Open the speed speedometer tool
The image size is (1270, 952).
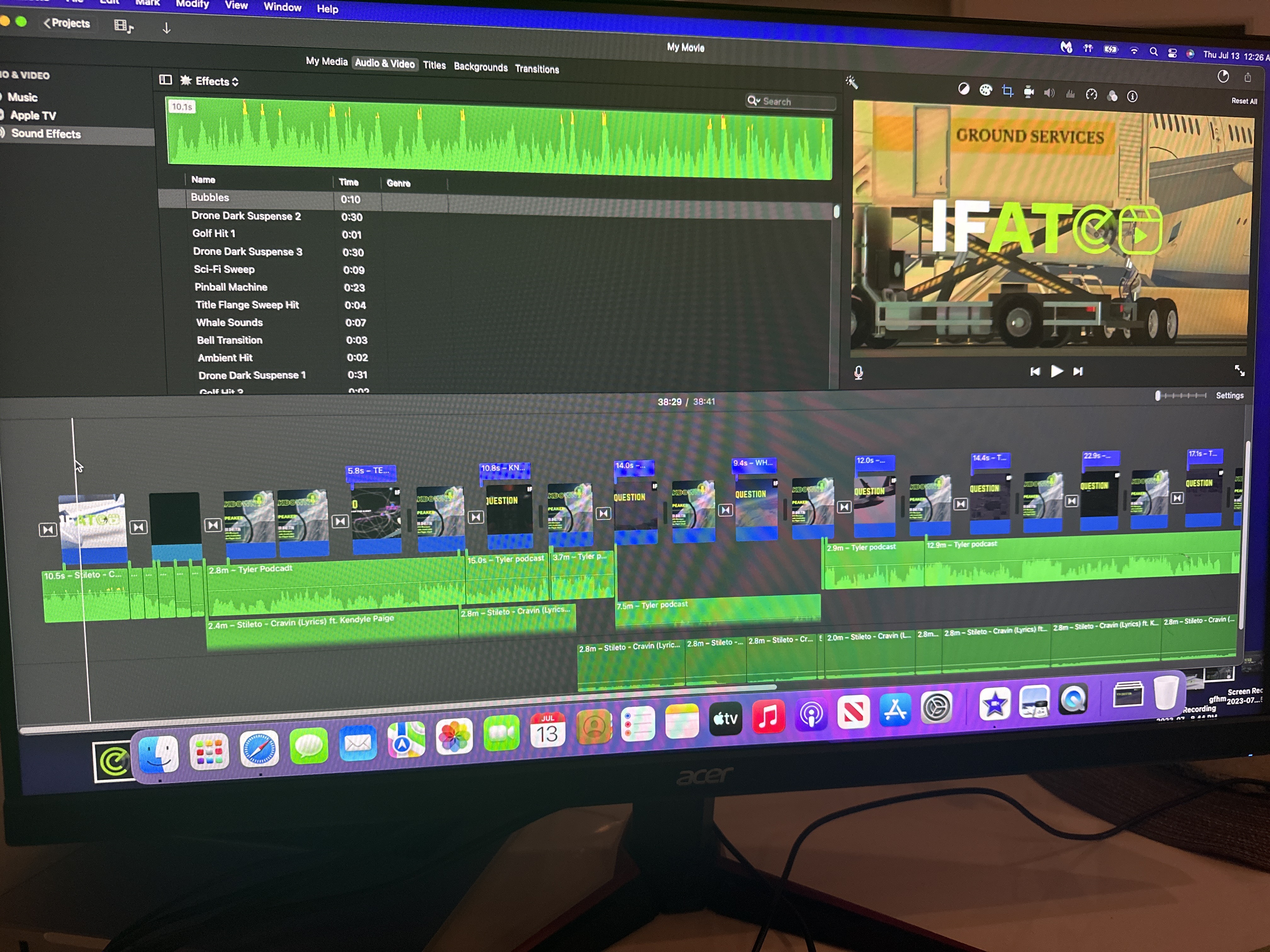click(x=1091, y=95)
